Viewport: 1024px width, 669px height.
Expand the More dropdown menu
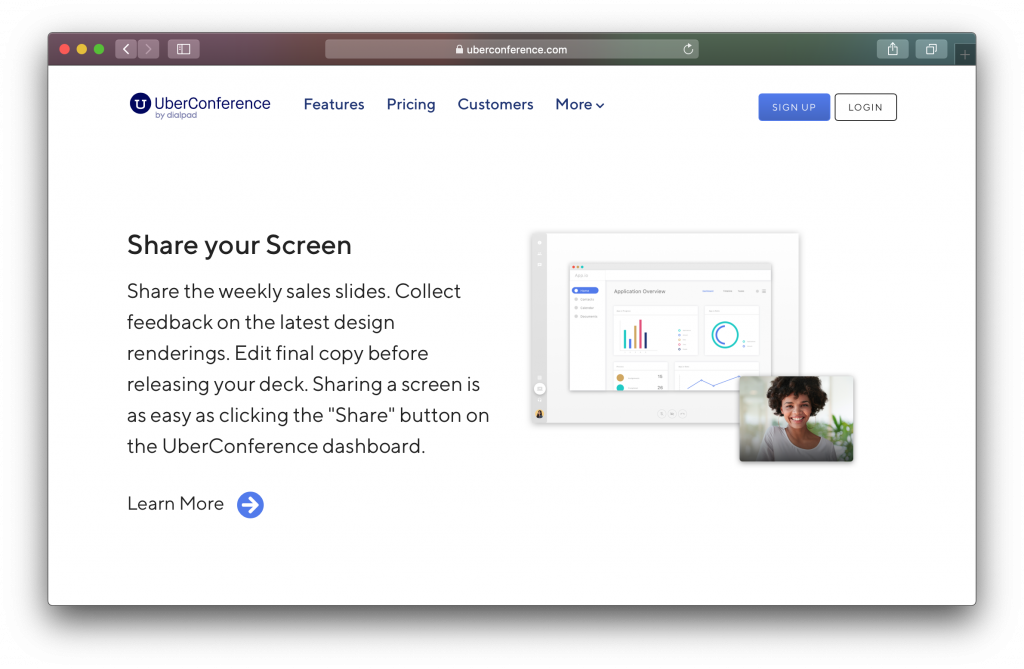[x=580, y=105]
